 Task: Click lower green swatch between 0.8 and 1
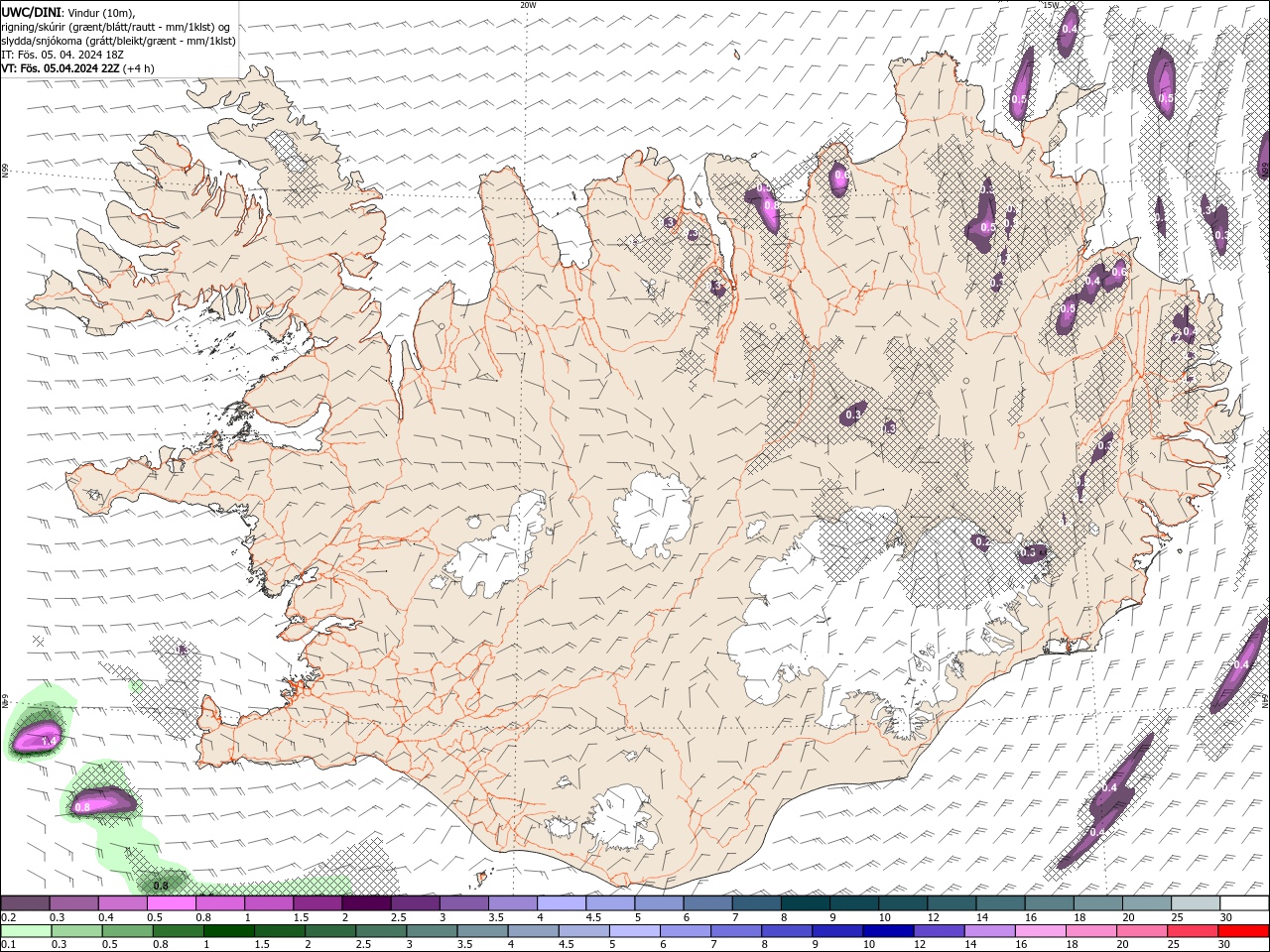tap(179, 931)
